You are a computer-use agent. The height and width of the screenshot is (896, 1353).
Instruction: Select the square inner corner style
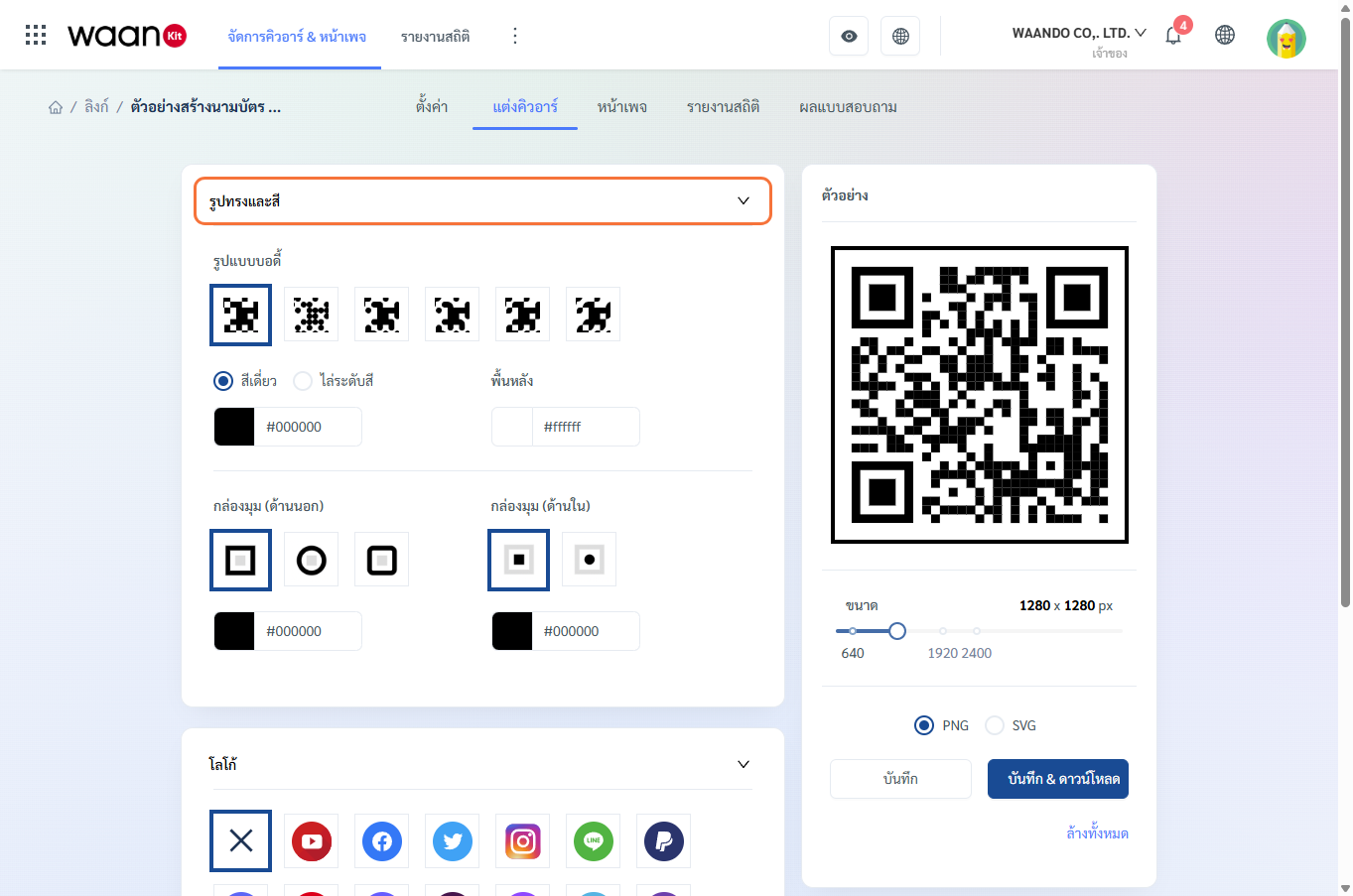tap(519, 560)
